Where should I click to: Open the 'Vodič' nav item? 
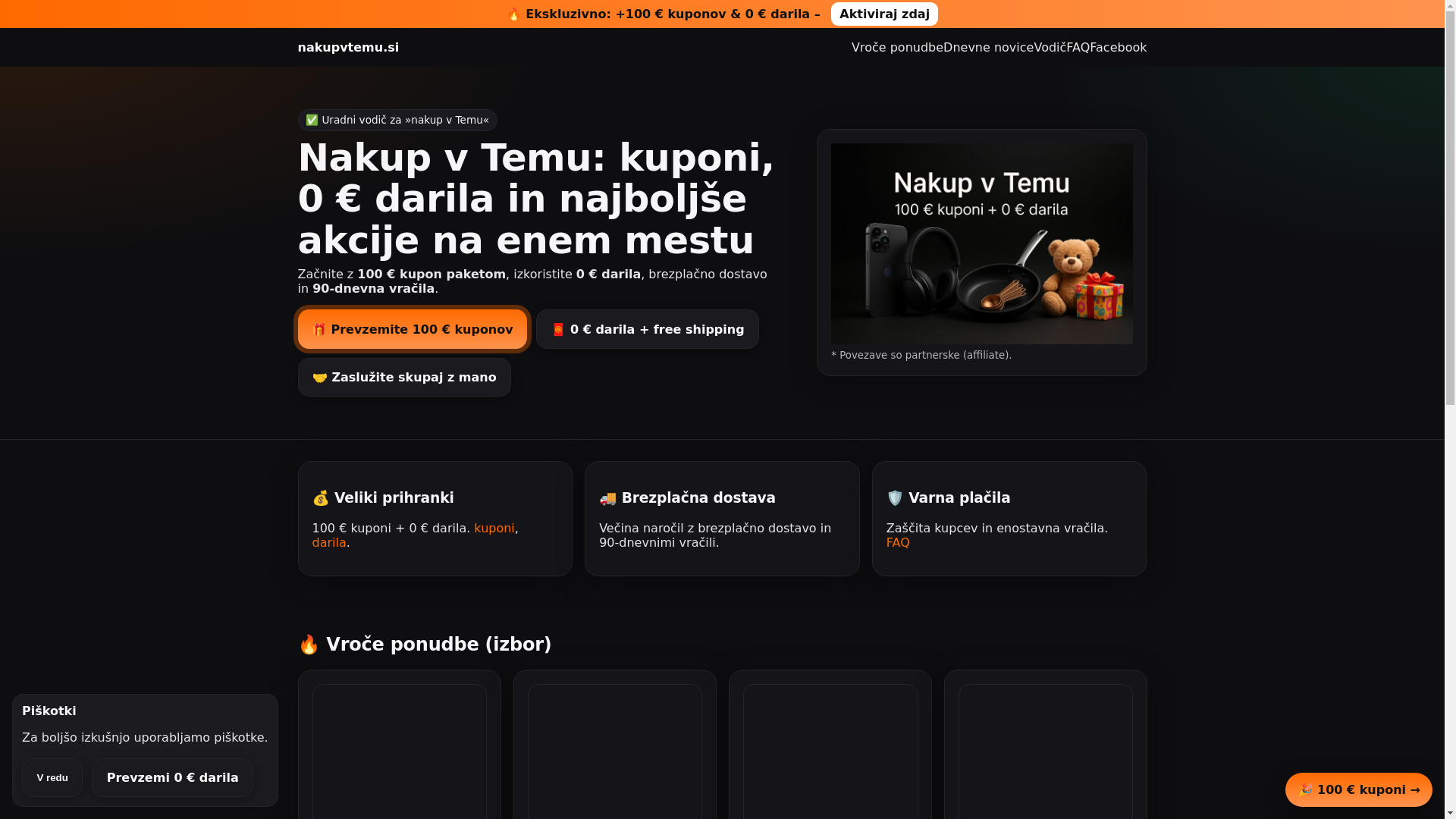[x=1050, y=47]
